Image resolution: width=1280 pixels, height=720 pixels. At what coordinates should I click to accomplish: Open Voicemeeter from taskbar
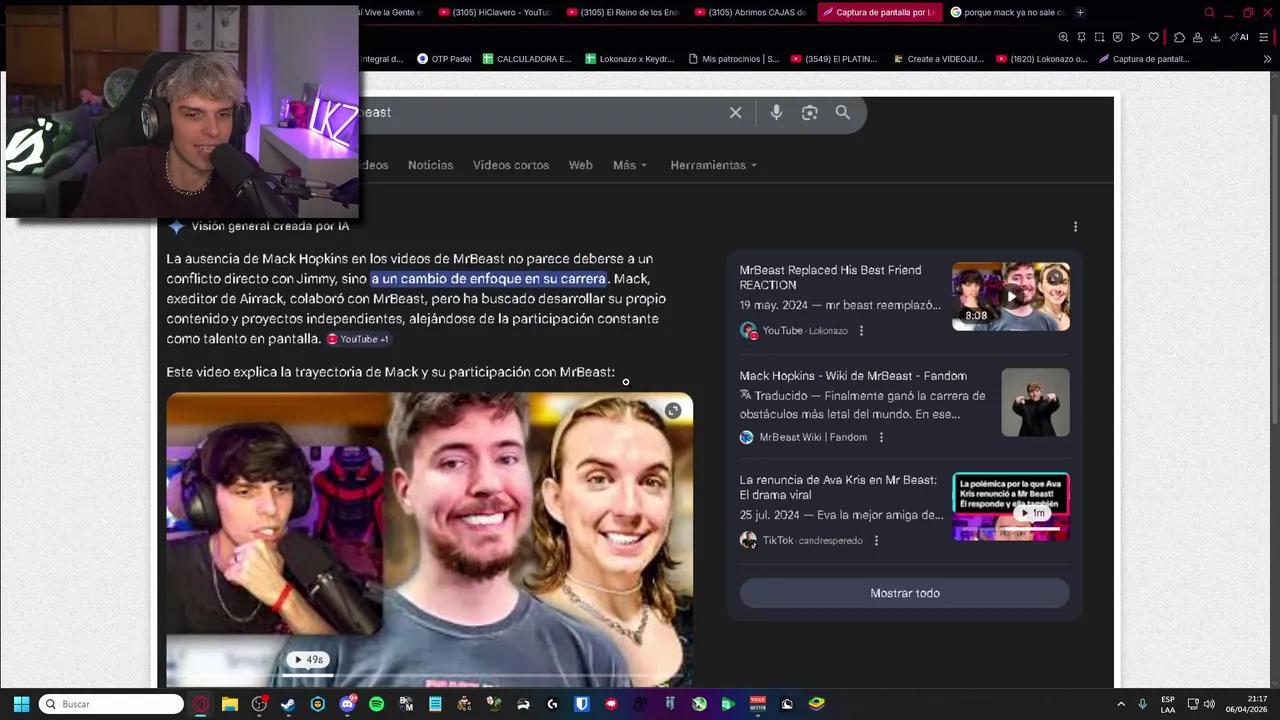758,704
